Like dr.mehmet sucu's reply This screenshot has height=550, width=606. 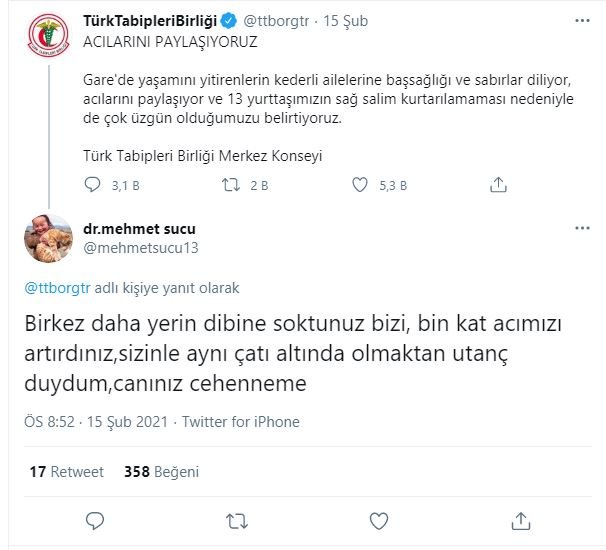click(x=379, y=521)
